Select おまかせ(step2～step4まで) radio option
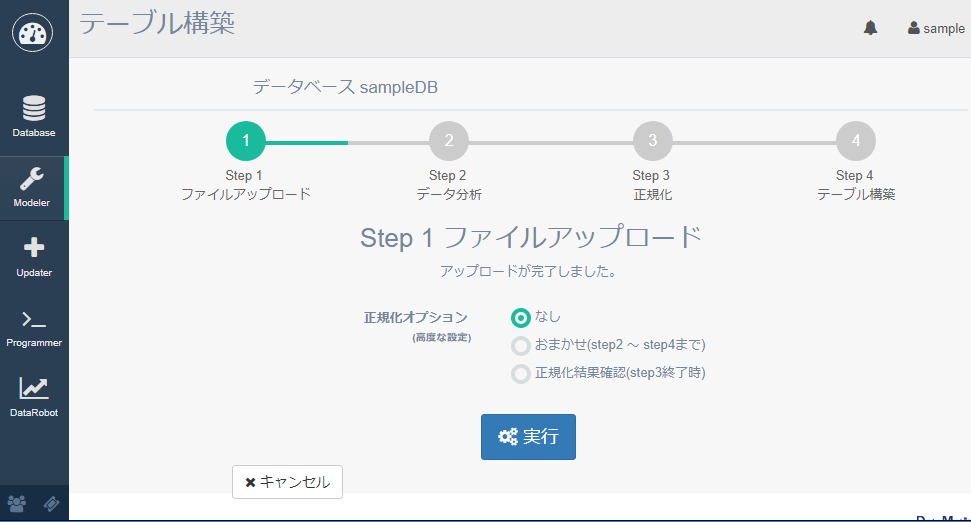 coord(521,346)
